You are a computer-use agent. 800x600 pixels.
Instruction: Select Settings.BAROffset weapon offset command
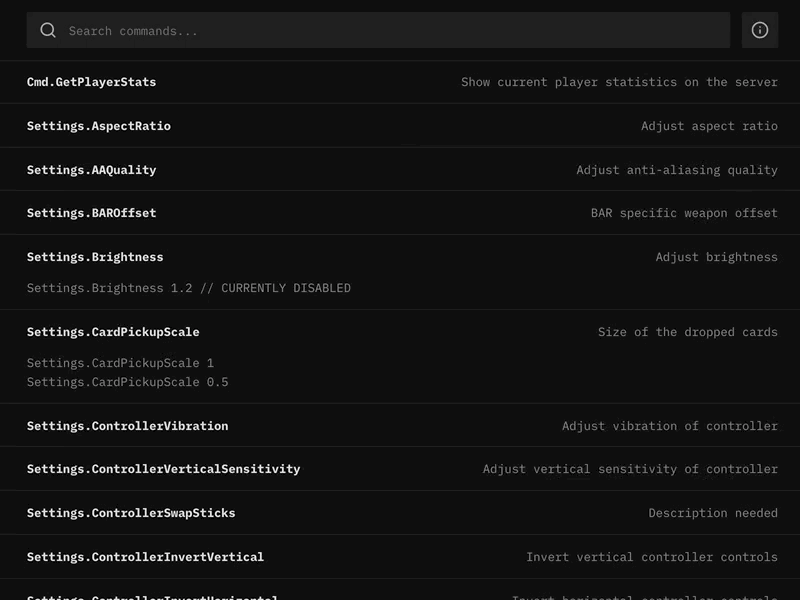90,213
